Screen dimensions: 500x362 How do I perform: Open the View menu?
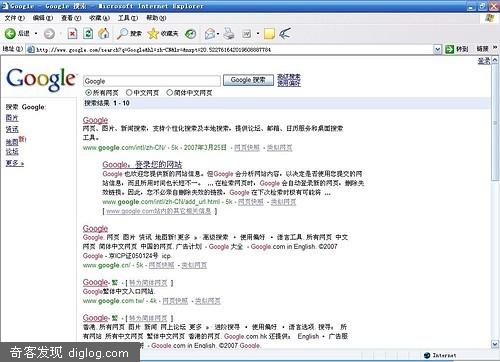(x=71, y=18)
